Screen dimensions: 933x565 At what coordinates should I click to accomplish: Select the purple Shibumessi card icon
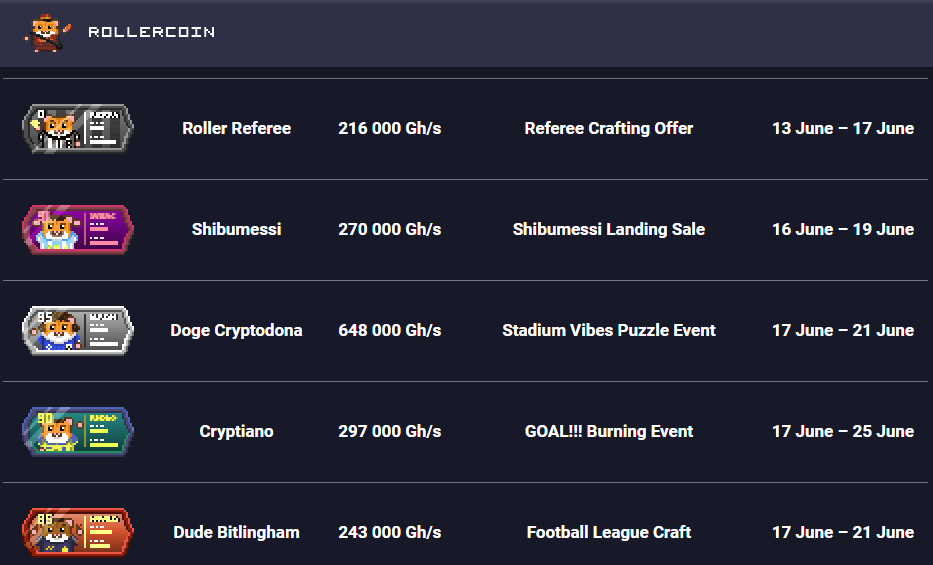[78, 230]
